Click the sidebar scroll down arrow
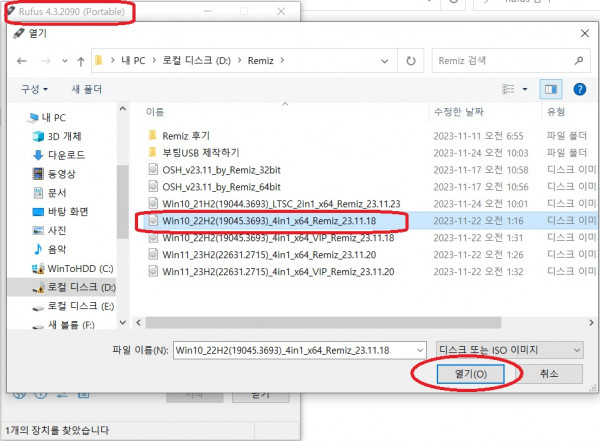The height and width of the screenshot is (441, 600). click(x=122, y=322)
